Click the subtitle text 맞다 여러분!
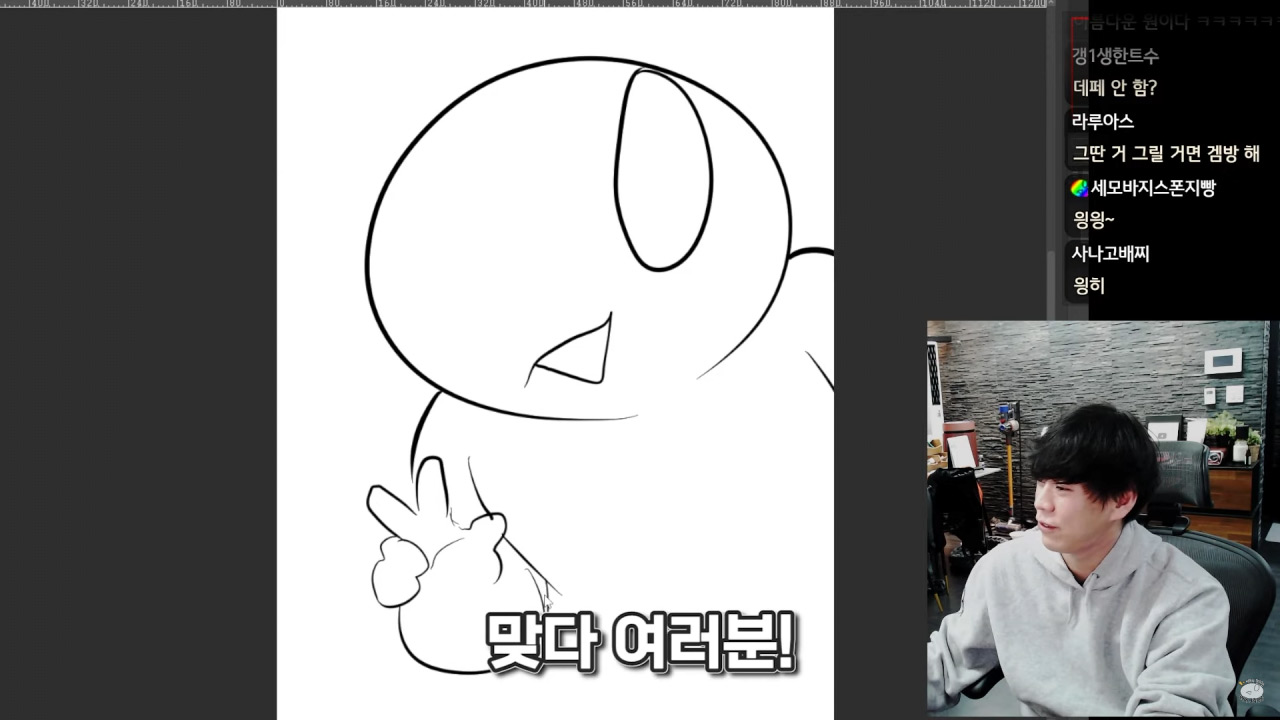 [640, 641]
